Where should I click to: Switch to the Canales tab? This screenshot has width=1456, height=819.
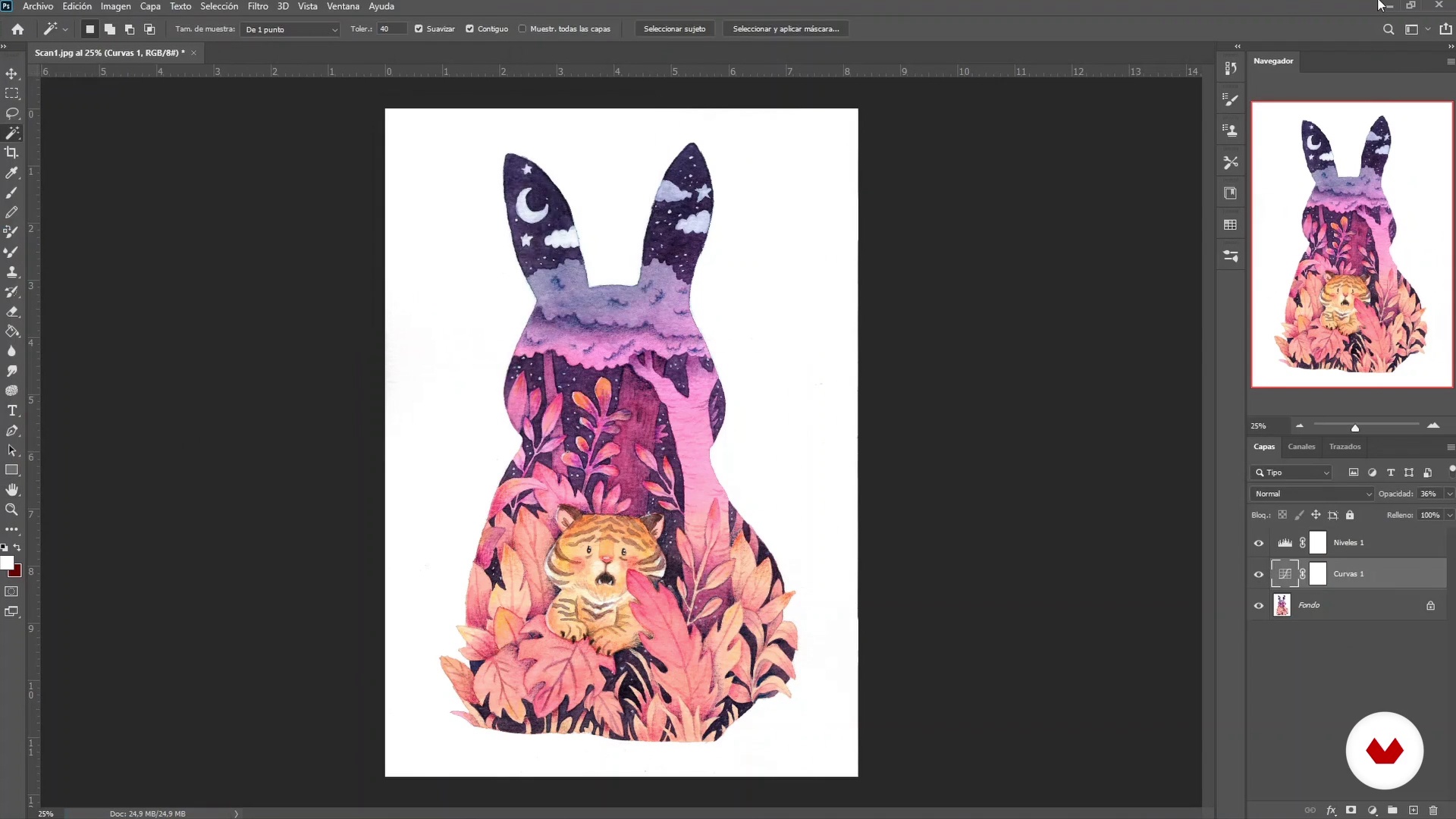click(x=1301, y=447)
